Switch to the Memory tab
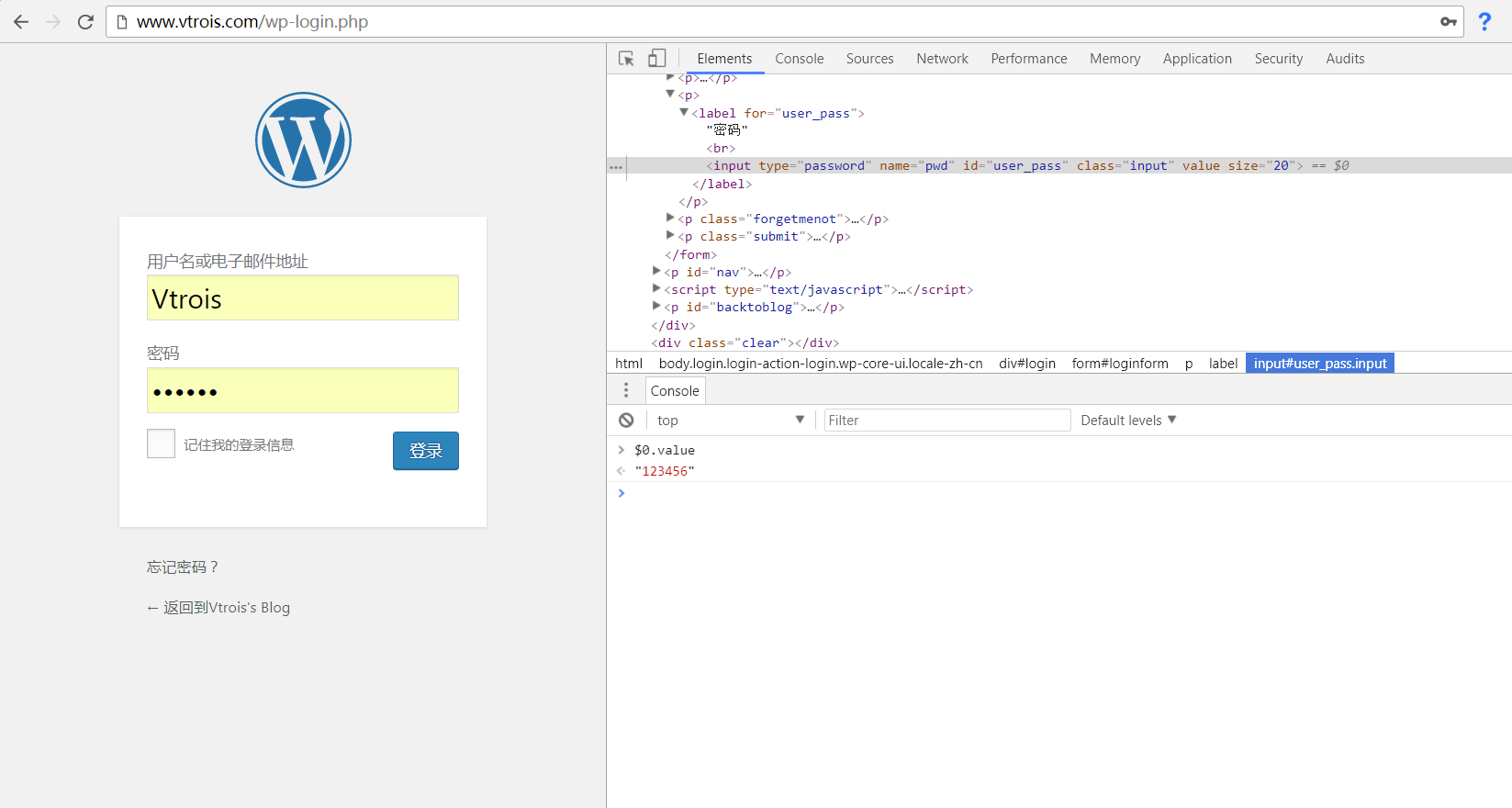The height and width of the screenshot is (808, 1512). (x=1115, y=59)
